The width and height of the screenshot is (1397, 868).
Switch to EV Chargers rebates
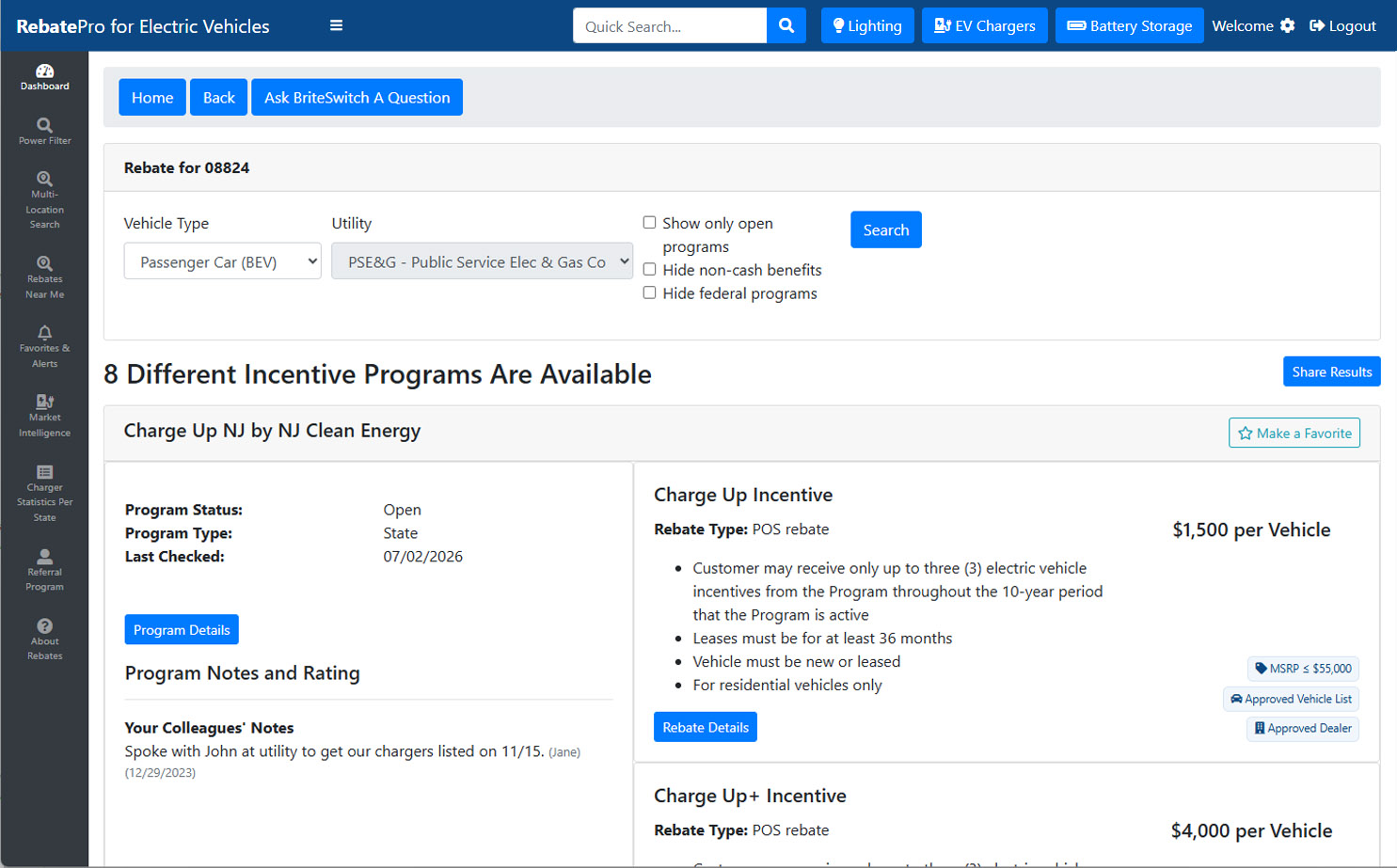point(984,25)
